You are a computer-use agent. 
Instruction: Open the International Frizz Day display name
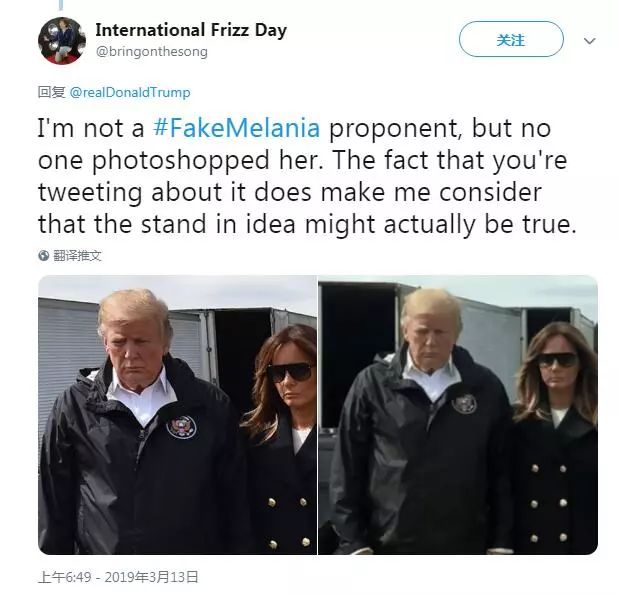click(x=190, y=30)
